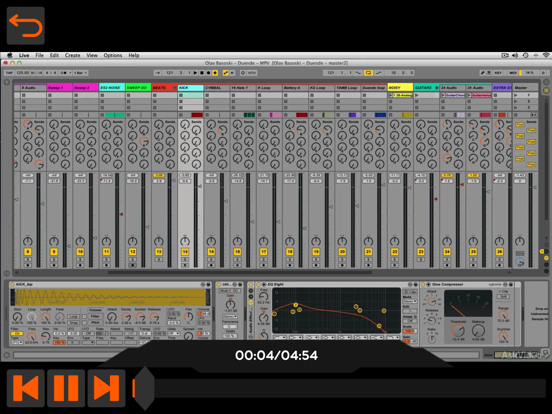This screenshot has height=414, width=552.
Task: Toggle the MIDI Arrangement Overdub plus button
Action: [x=215, y=73]
